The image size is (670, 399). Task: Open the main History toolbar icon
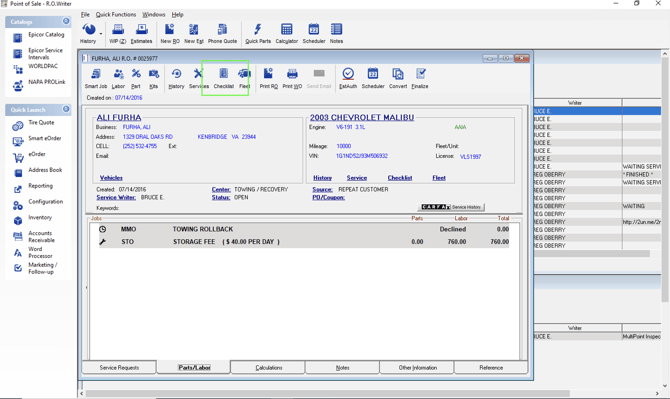pyautogui.click(x=88, y=34)
